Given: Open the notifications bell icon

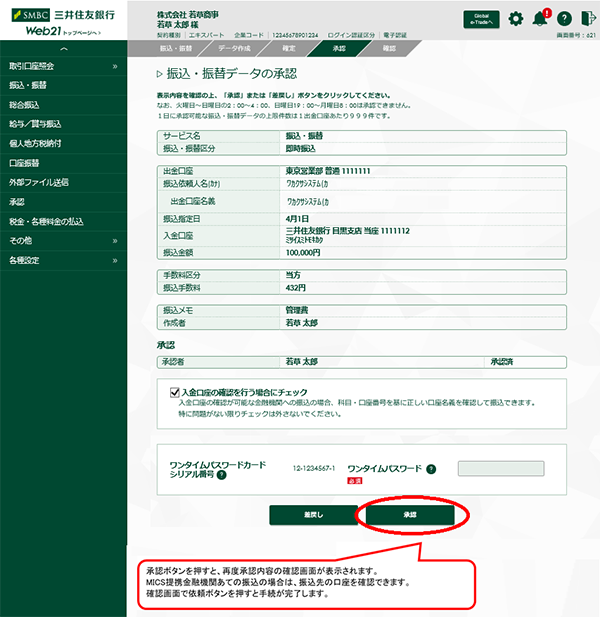Looking at the screenshot, I should pos(541,18).
